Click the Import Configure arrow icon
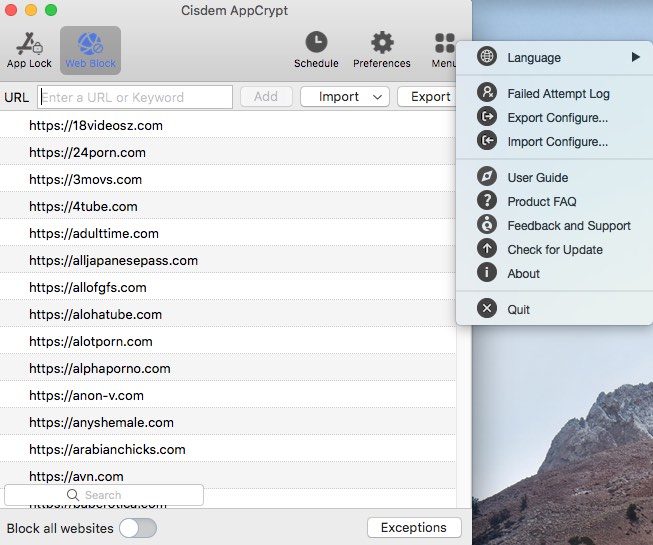 487,140
